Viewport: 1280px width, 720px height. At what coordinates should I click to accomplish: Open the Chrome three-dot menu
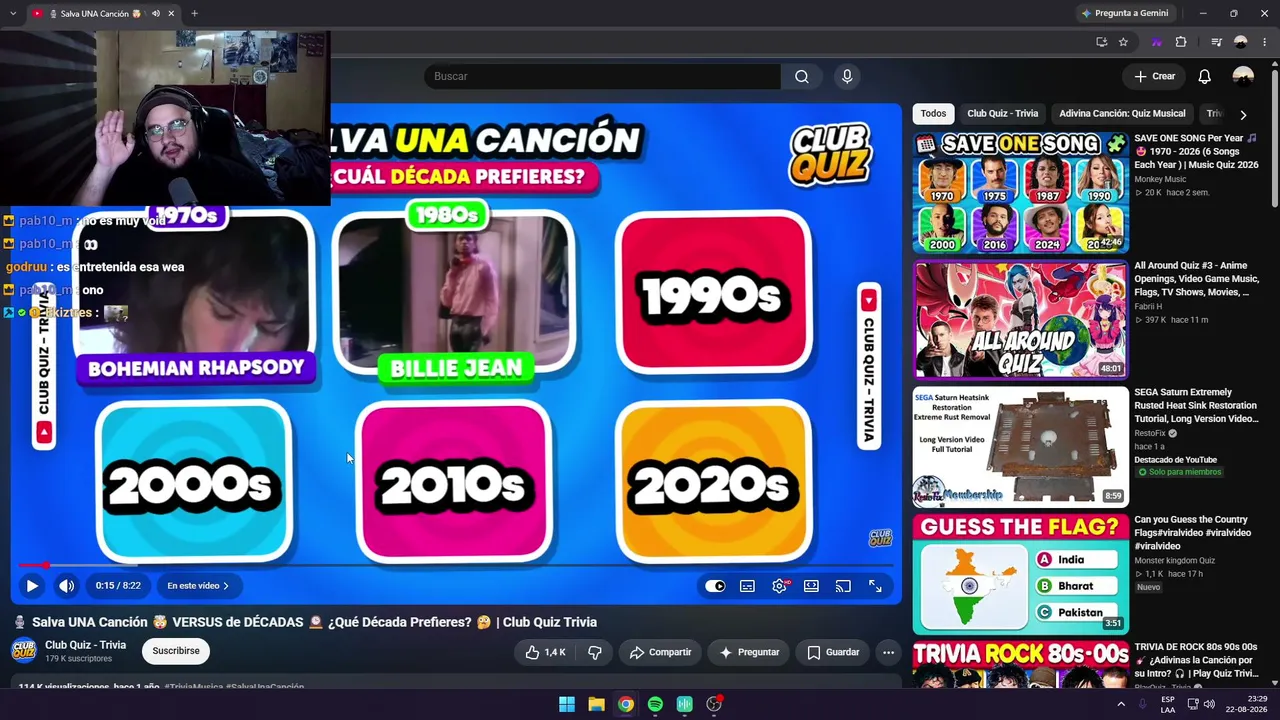(1263, 42)
